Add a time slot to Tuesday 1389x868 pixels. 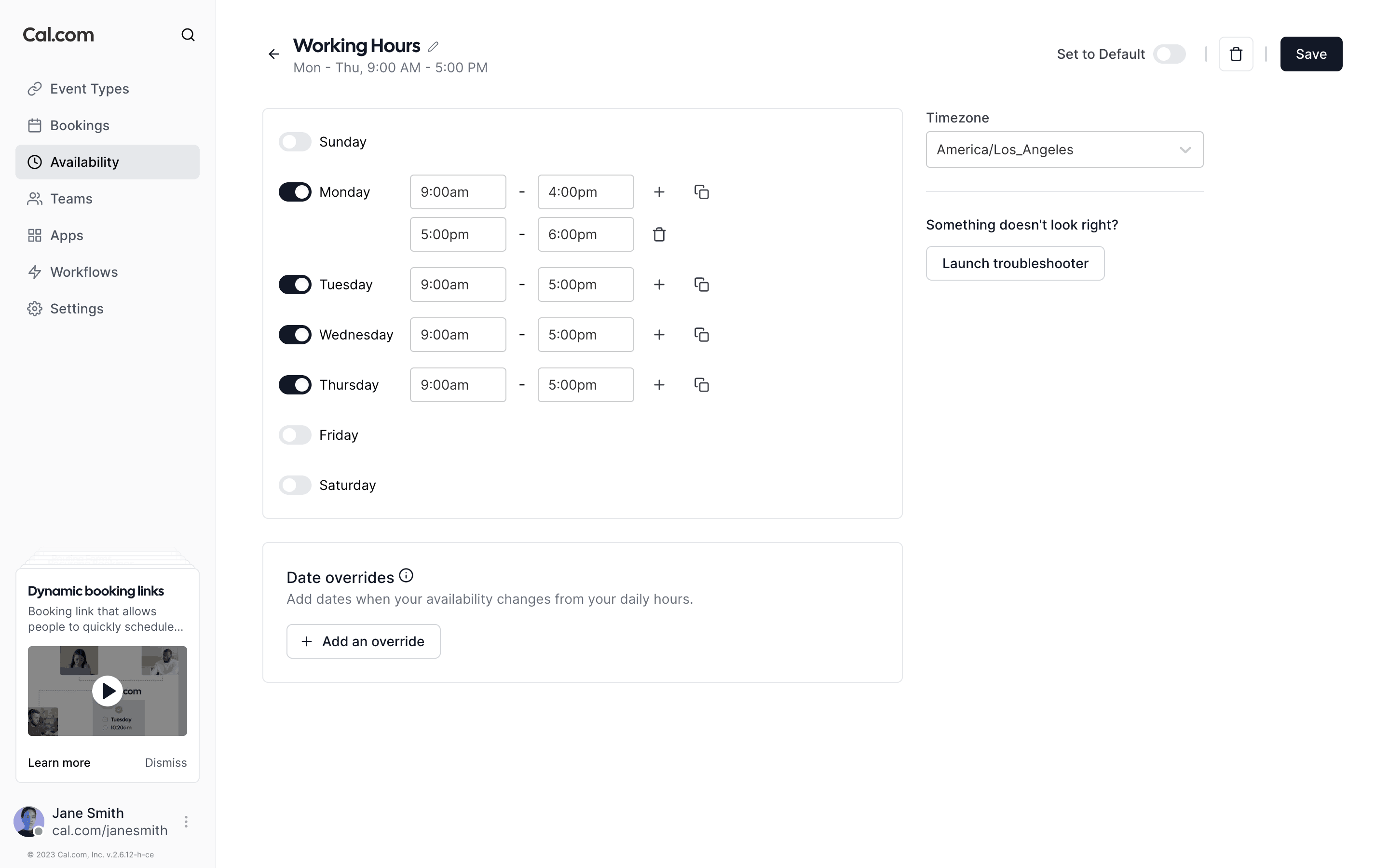click(659, 285)
